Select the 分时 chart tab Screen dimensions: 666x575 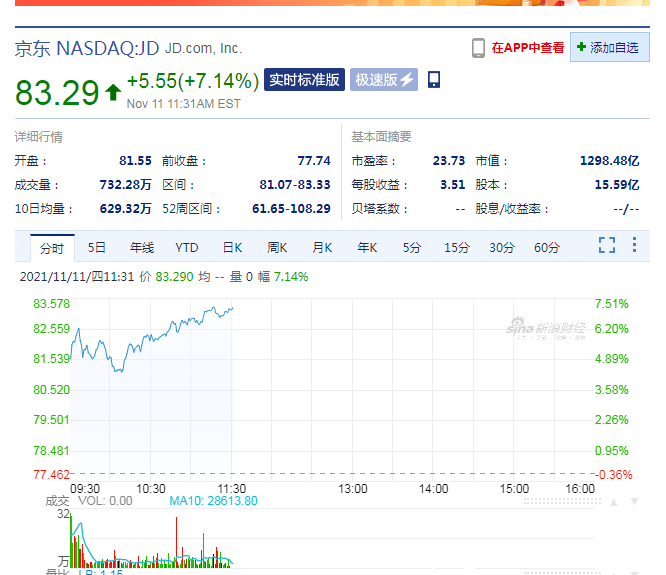click(x=52, y=248)
